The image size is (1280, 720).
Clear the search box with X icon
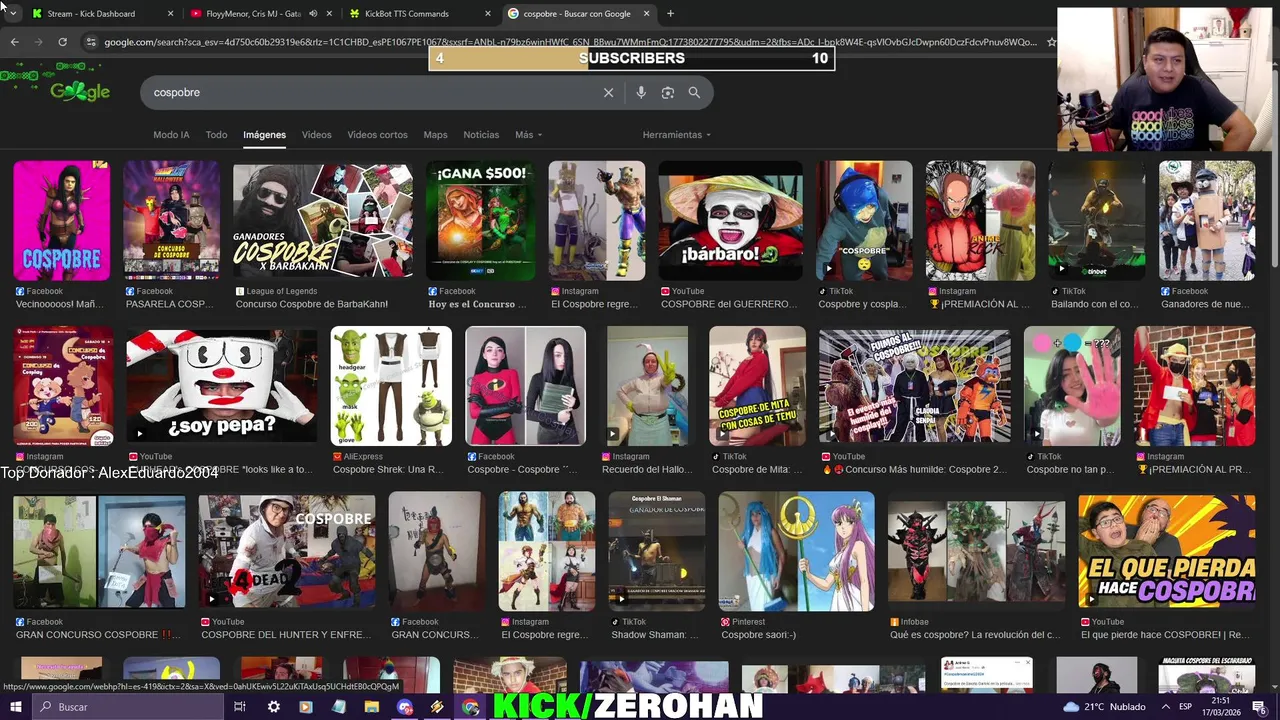pos(608,92)
